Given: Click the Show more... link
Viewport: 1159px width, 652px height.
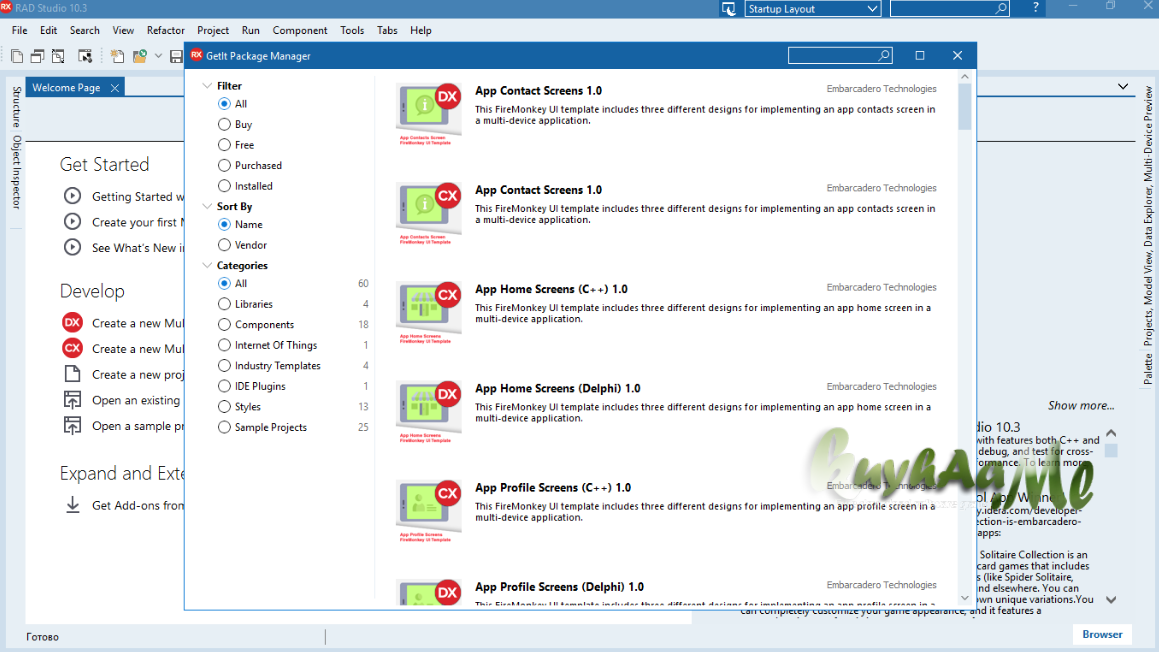Looking at the screenshot, I should click(1081, 405).
